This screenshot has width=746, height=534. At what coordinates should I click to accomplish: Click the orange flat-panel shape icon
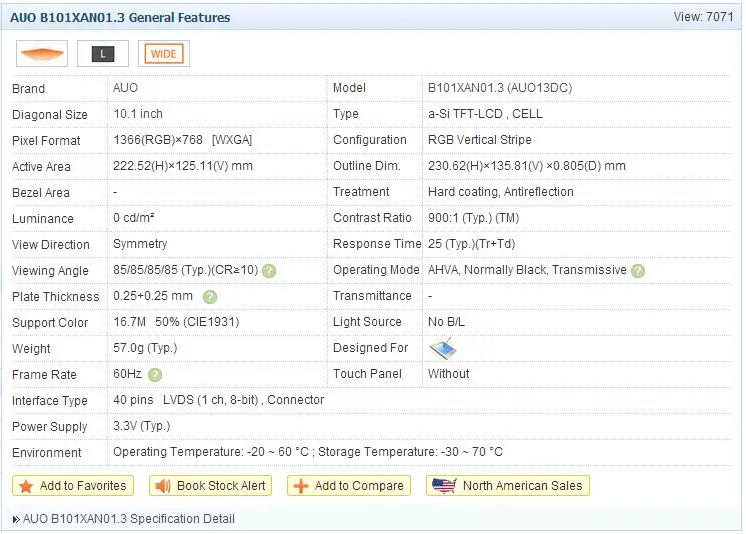click(42, 54)
